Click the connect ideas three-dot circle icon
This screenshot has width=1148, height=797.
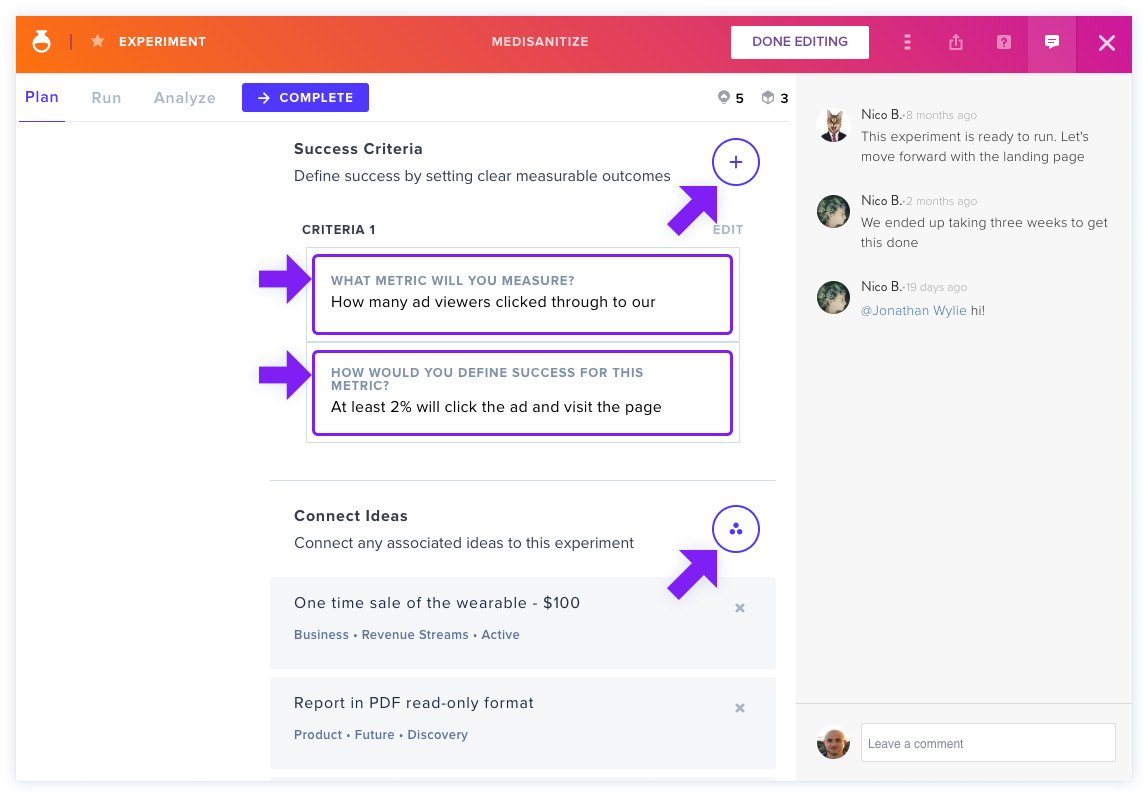pyautogui.click(x=736, y=529)
